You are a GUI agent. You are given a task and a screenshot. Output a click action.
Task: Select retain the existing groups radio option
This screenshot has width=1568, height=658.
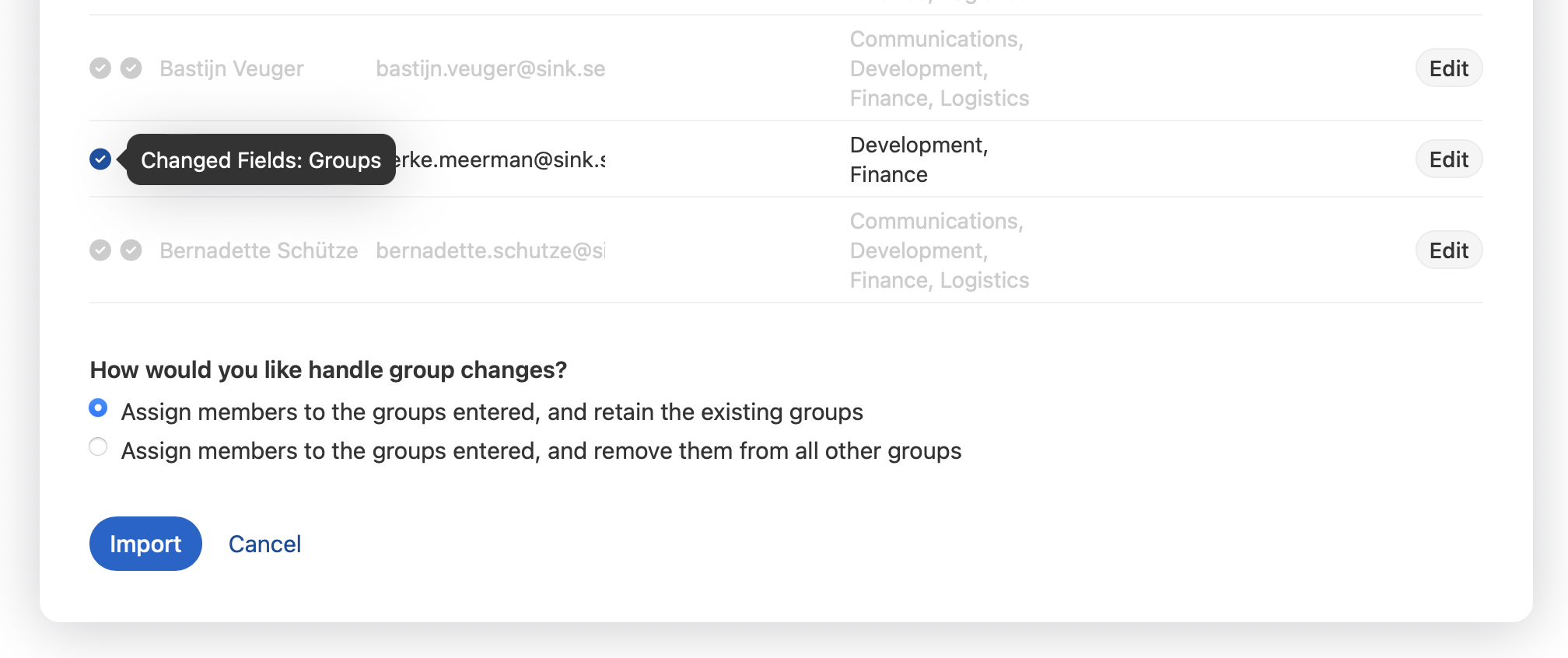point(98,408)
